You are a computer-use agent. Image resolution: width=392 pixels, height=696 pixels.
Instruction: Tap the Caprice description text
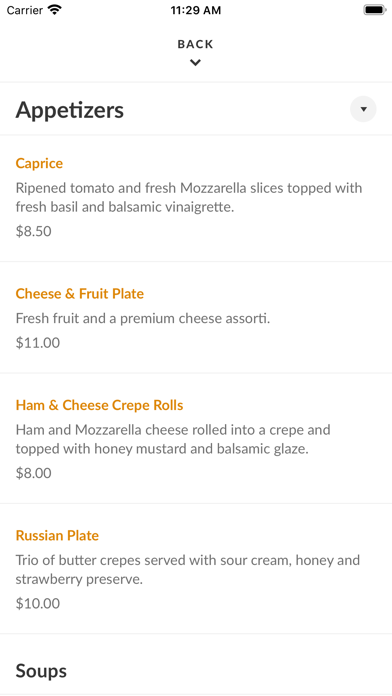click(189, 197)
